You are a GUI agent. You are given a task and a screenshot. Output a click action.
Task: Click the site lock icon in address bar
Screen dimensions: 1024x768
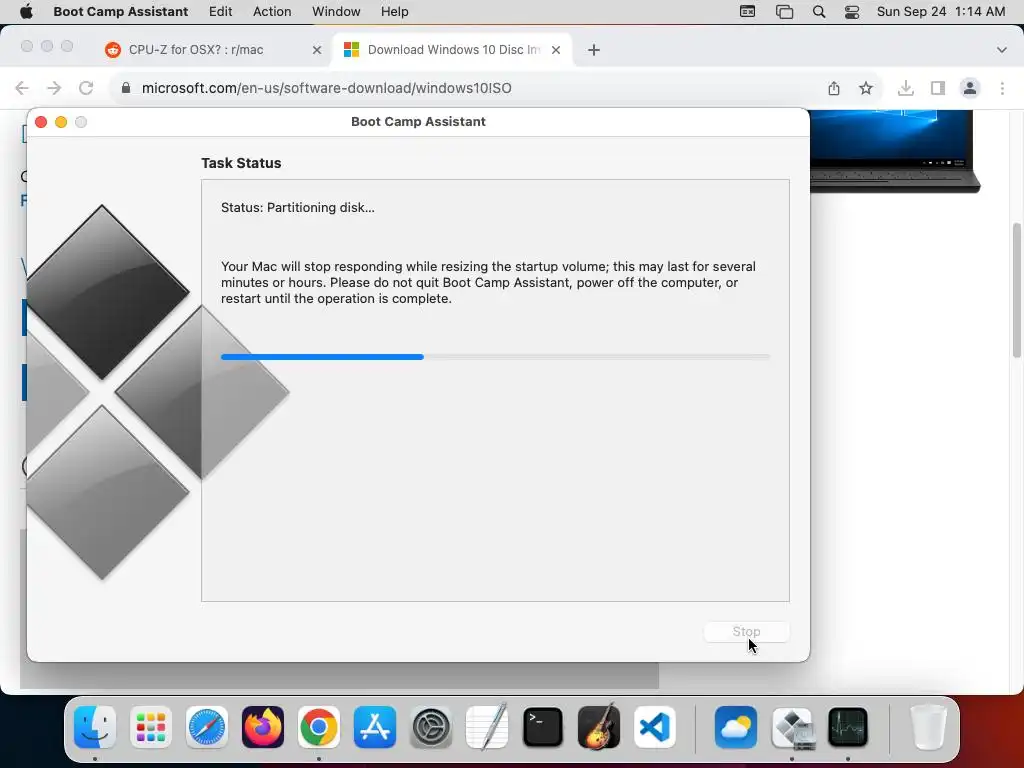tap(126, 88)
